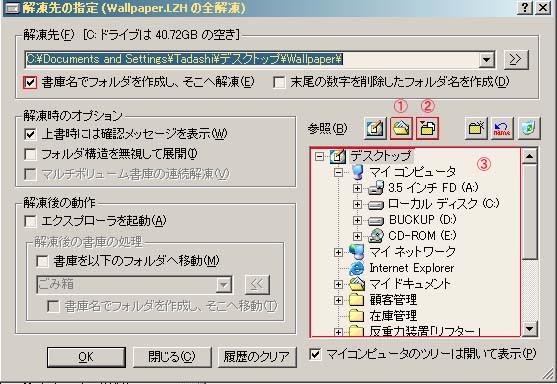Image resolution: width=557 pixels, height=384 pixels.
Task: Expand the CD-ROM (E:) node
Action: [357, 236]
